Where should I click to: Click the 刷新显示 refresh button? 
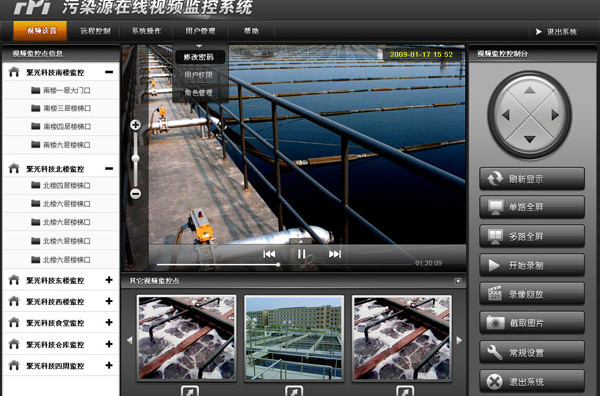(x=532, y=179)
